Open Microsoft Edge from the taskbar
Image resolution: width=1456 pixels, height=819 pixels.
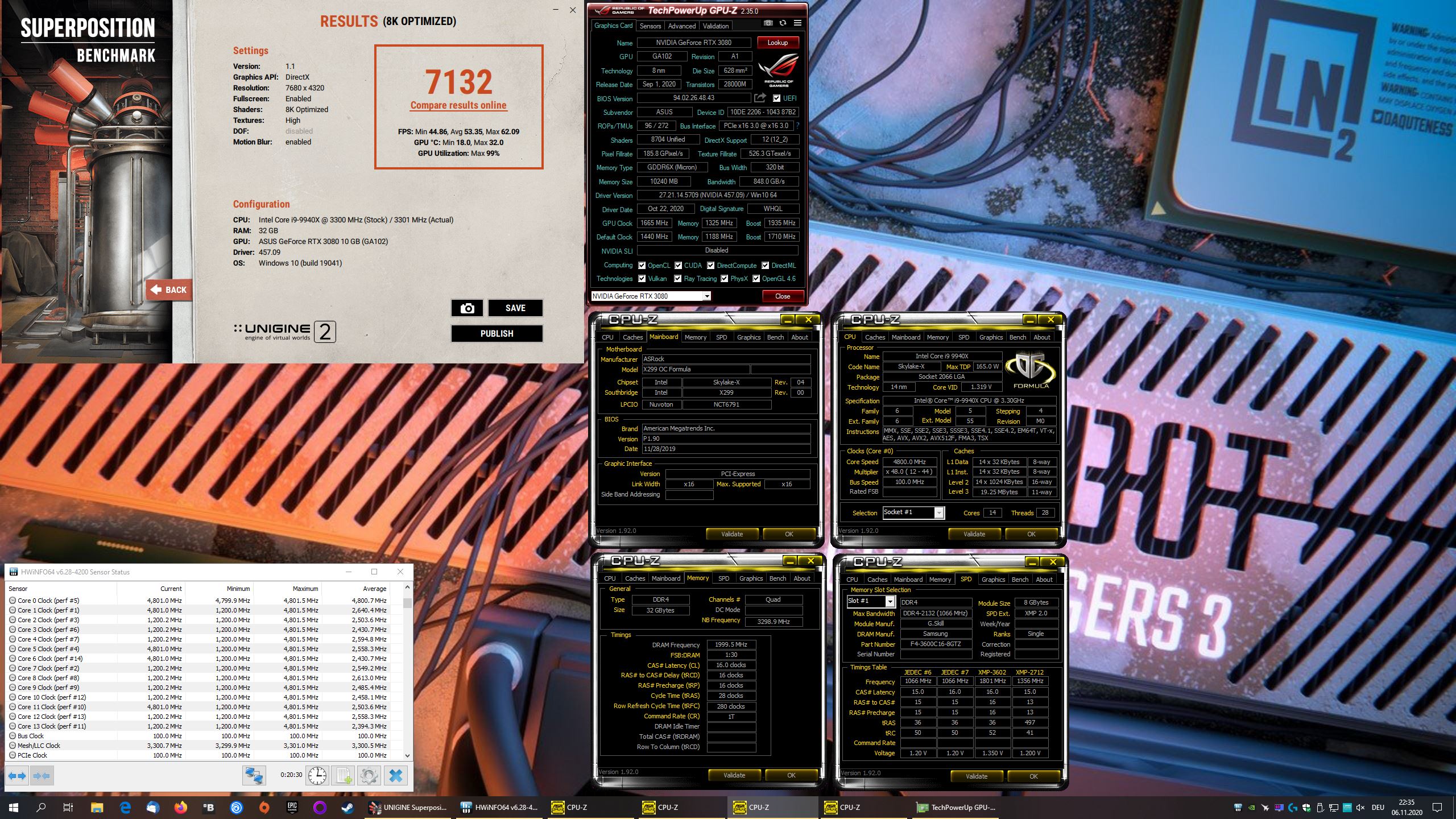click(125, 807)
